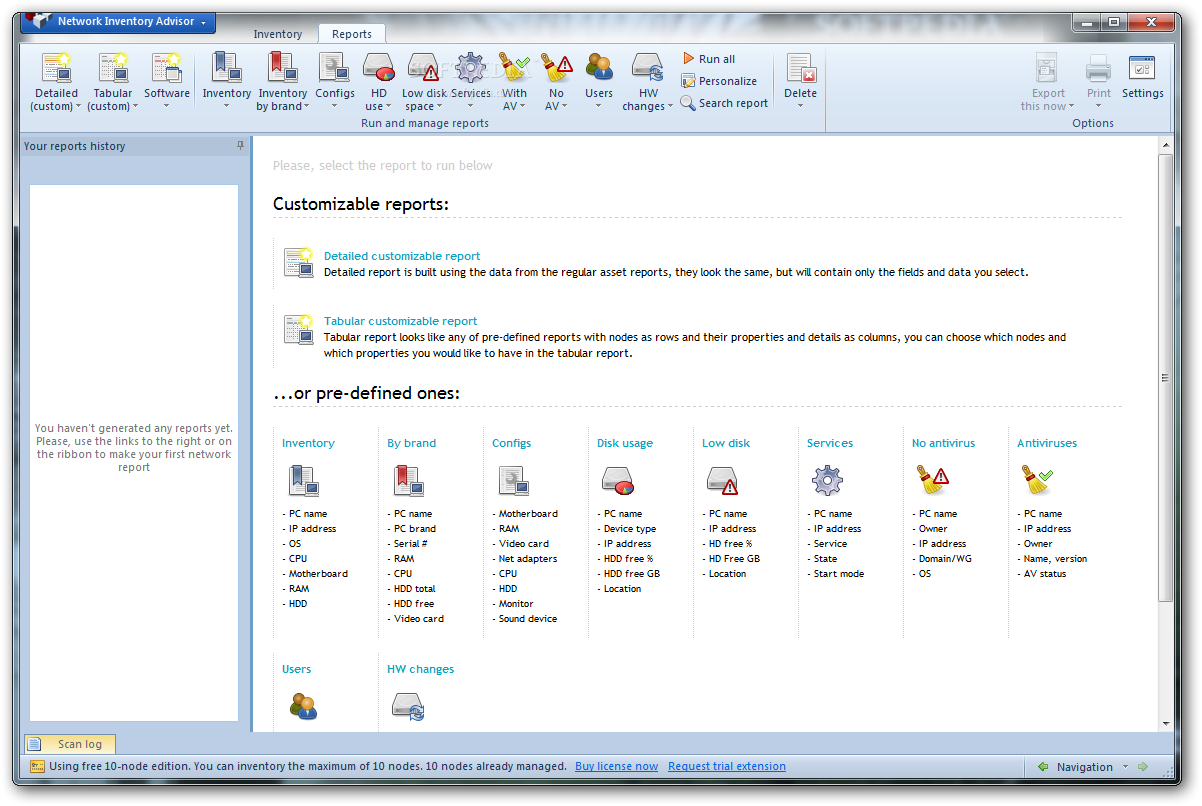Click the Services gear ribbon icon

tap(470, 68)
